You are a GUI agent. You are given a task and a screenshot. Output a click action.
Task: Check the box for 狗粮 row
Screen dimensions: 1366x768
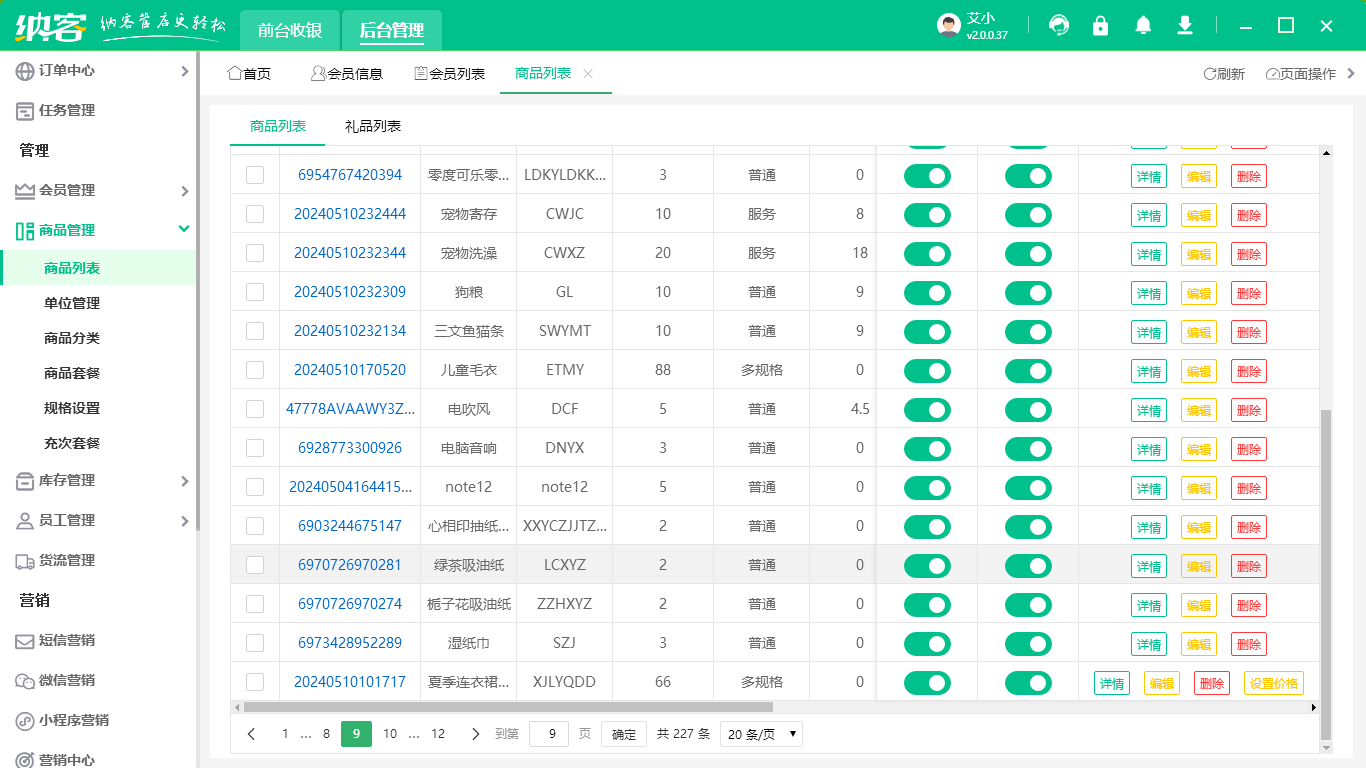click(x=255, y=292)
